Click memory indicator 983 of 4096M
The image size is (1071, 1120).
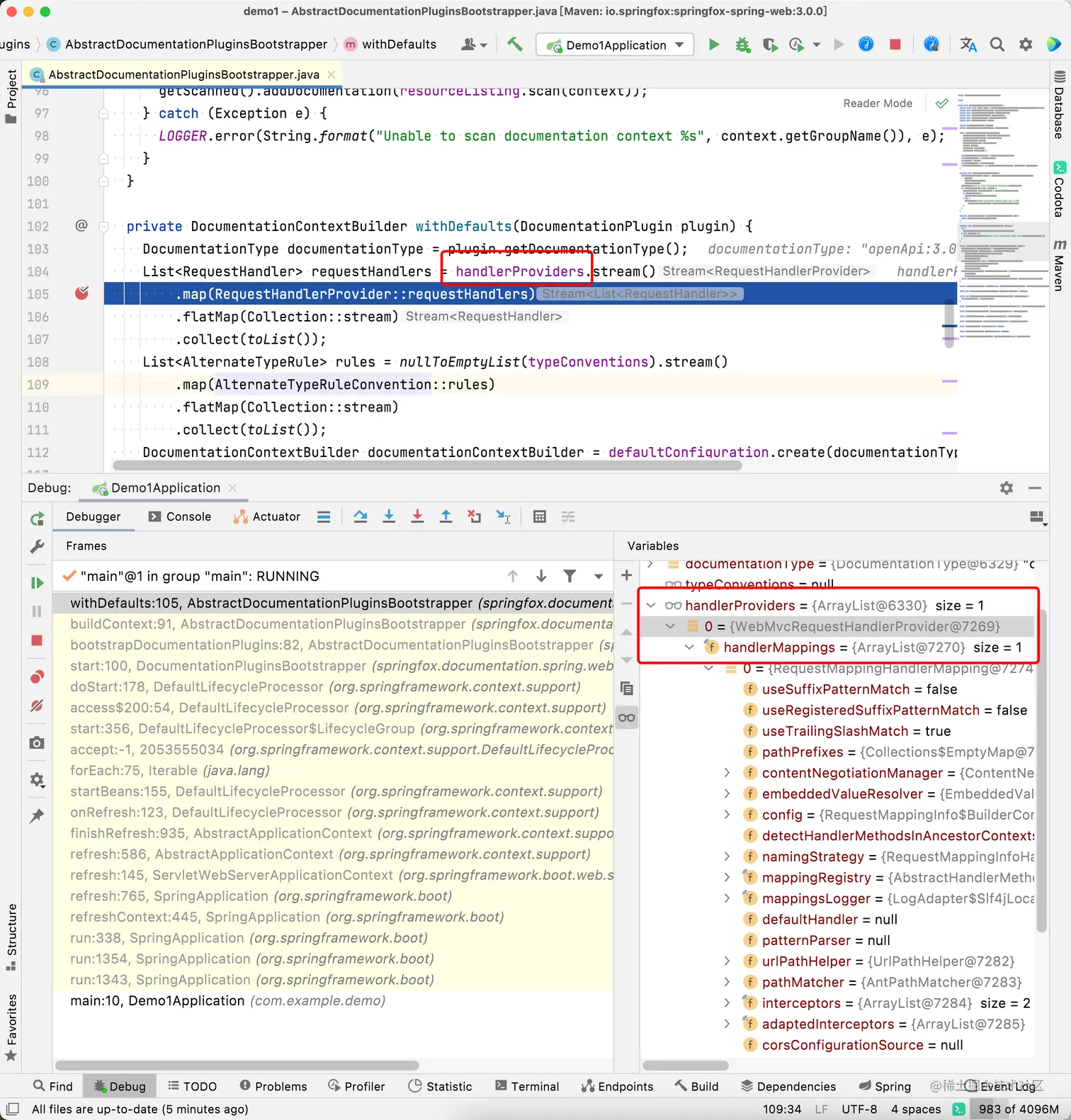click(x=1019, y=1109)
